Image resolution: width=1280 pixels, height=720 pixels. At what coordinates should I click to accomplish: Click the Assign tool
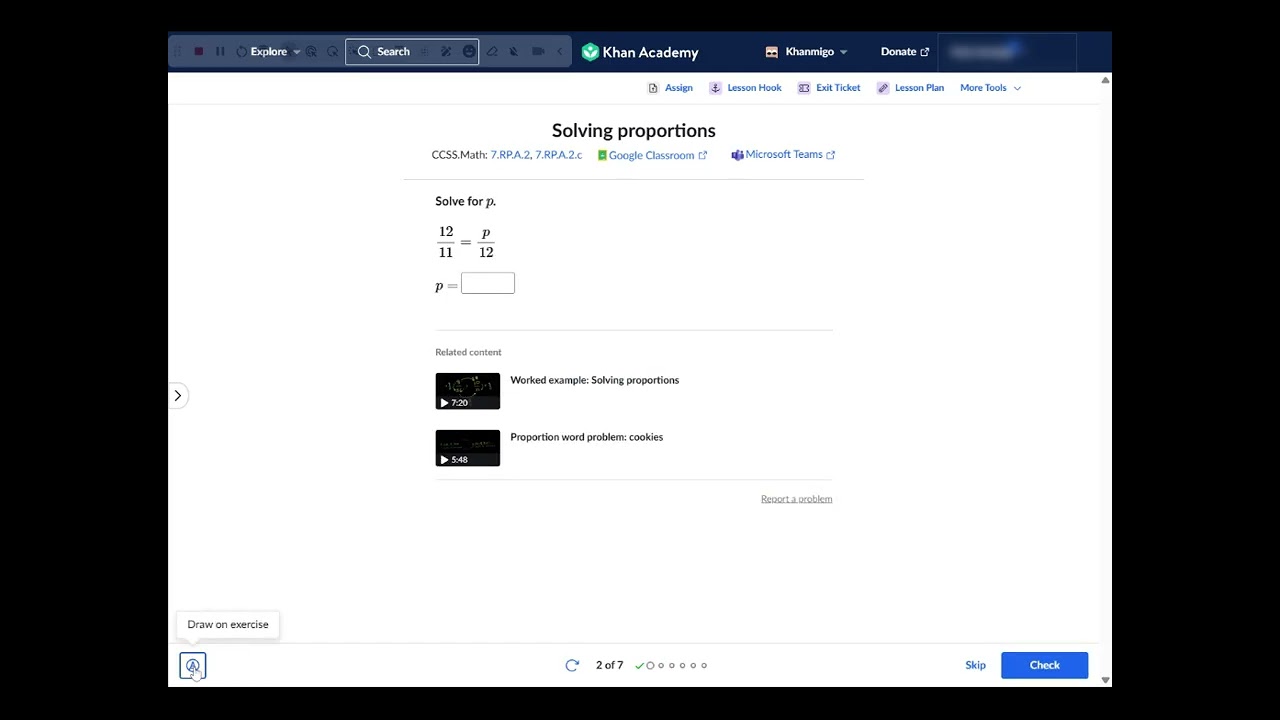click(670, 88)
